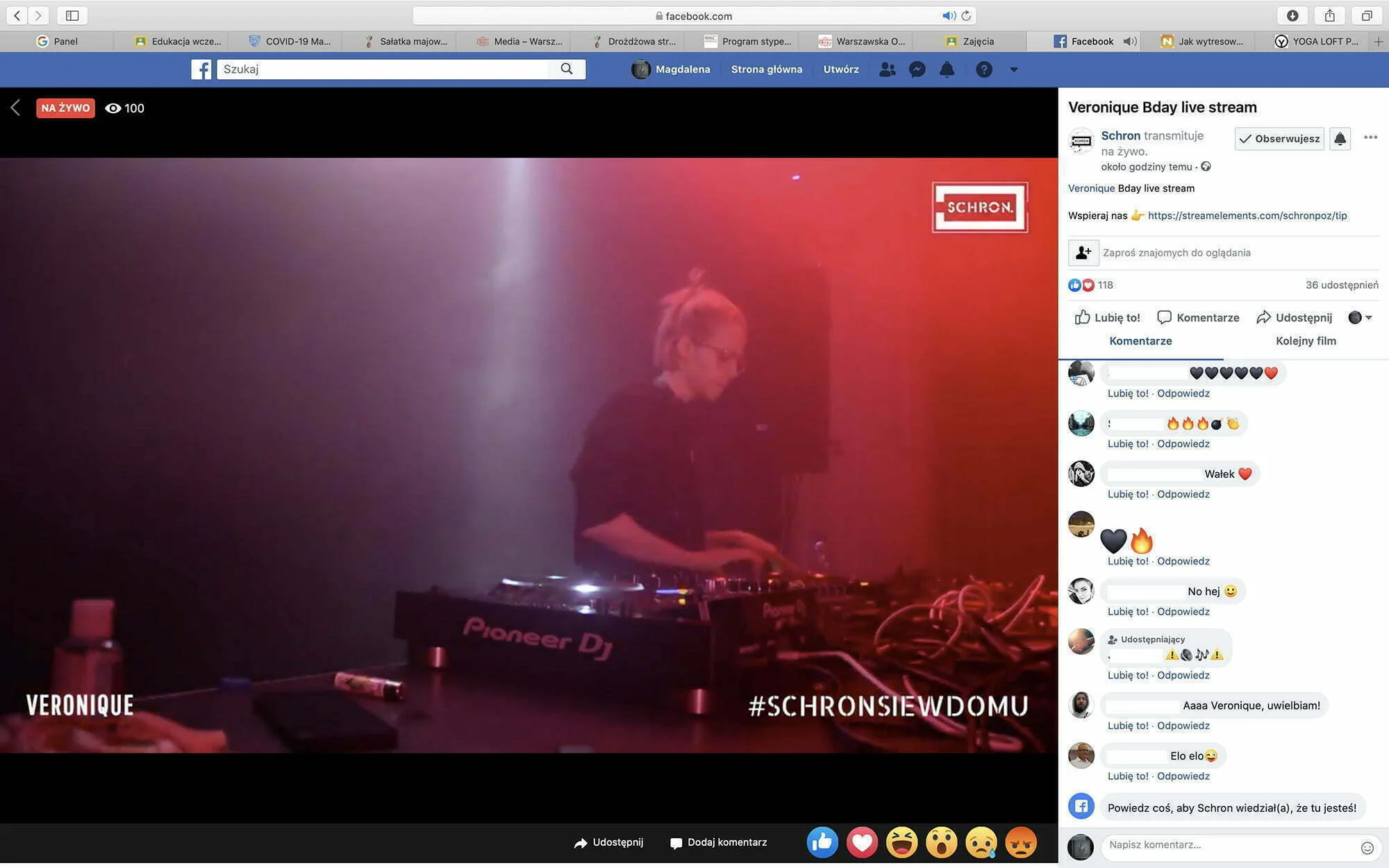Submit search with the magnifier icon

[567, 69]
